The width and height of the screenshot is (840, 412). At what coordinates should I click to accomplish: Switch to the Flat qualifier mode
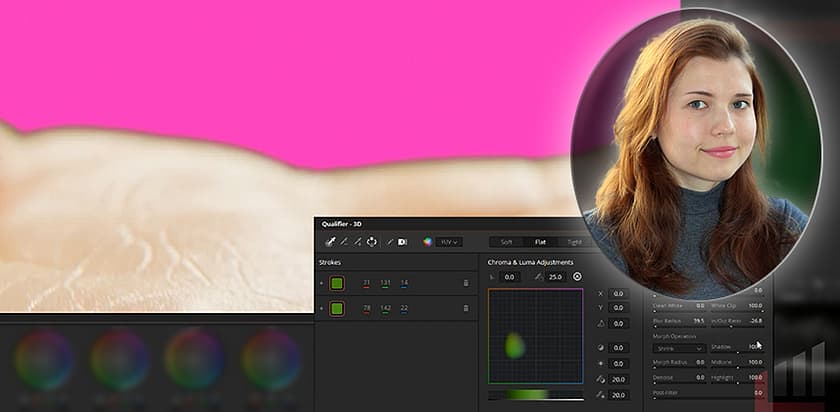[540, 242]
